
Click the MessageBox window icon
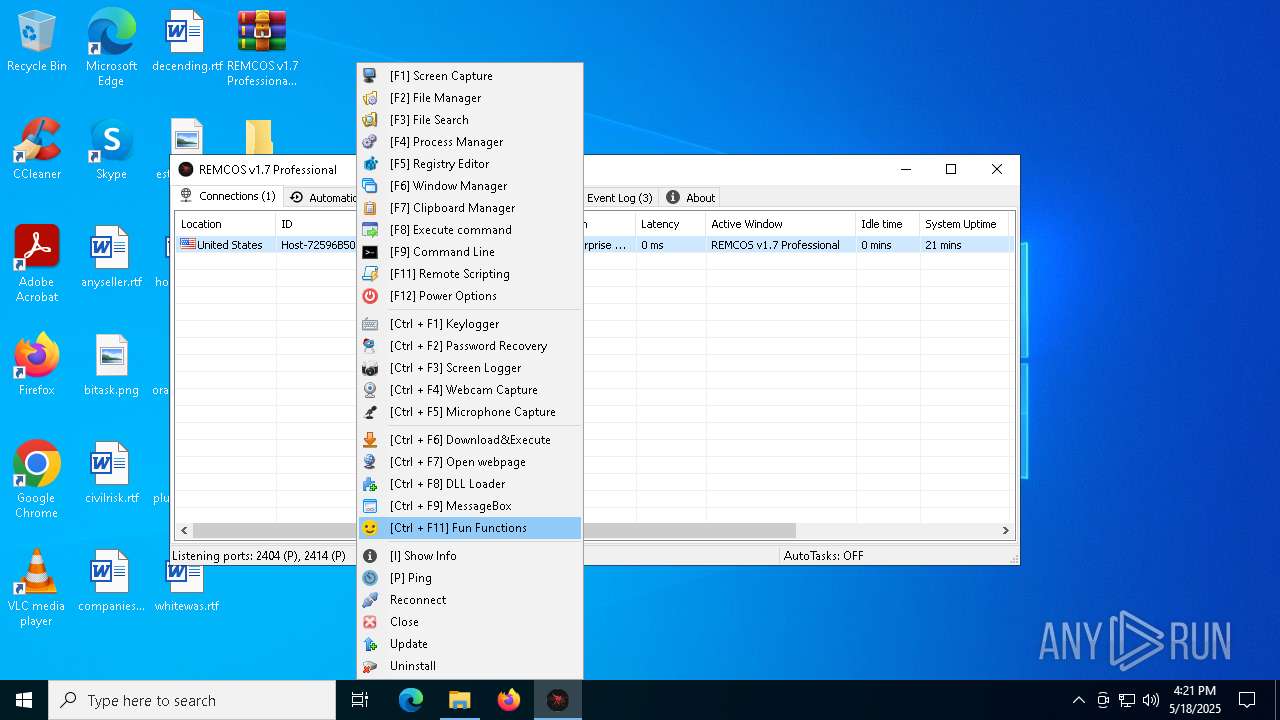click(370, 506)
